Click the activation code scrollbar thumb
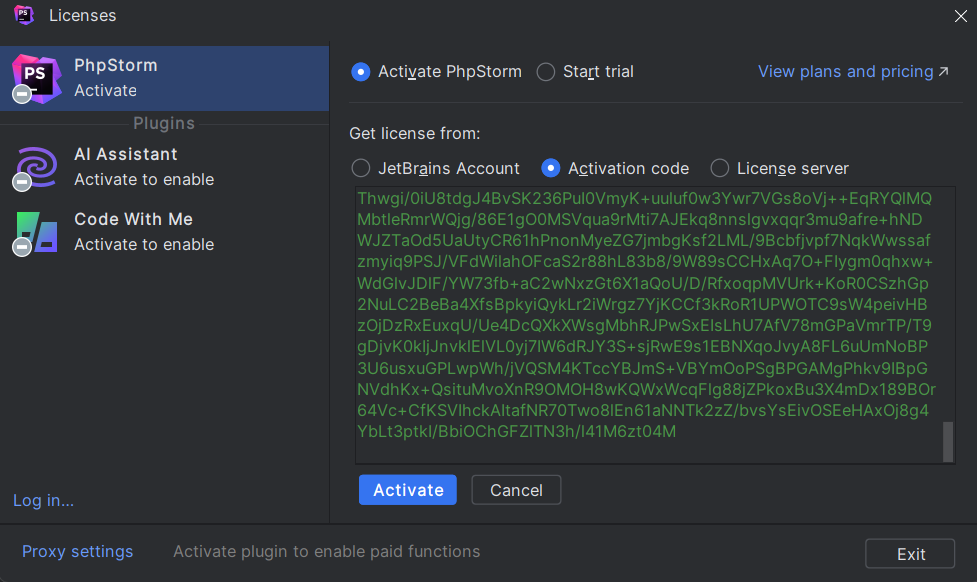Image resolution: width=977 pixels, height=582 pixels. click(x=948, y=442)
